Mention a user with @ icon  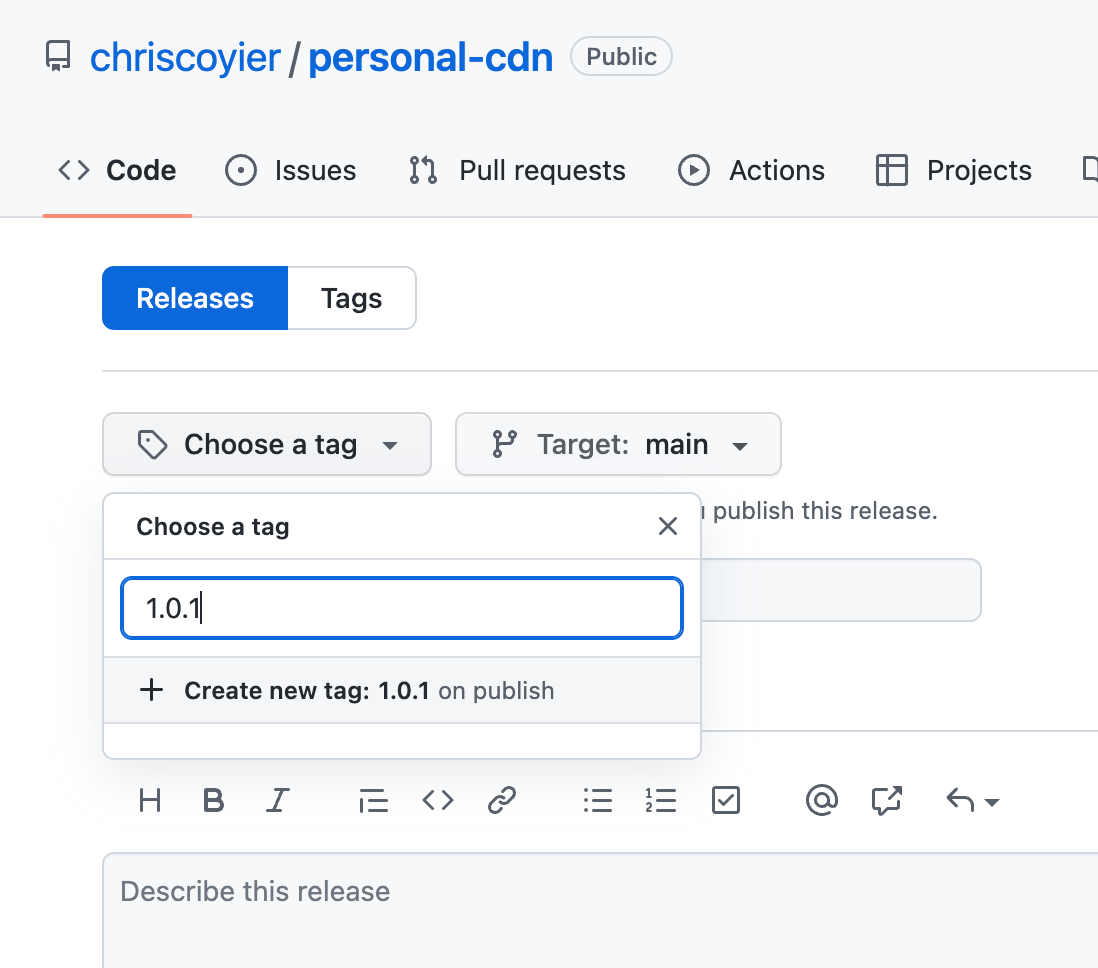(821, 800)
